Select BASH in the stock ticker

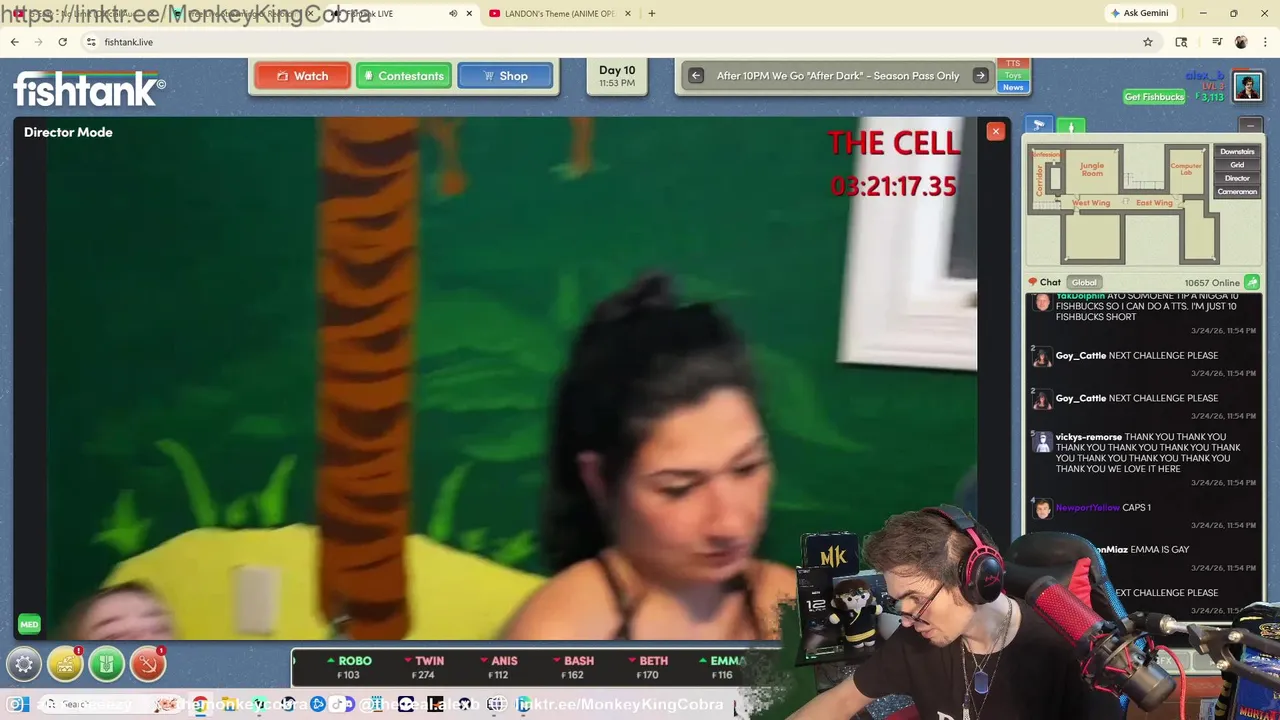[x=573, y=667]
